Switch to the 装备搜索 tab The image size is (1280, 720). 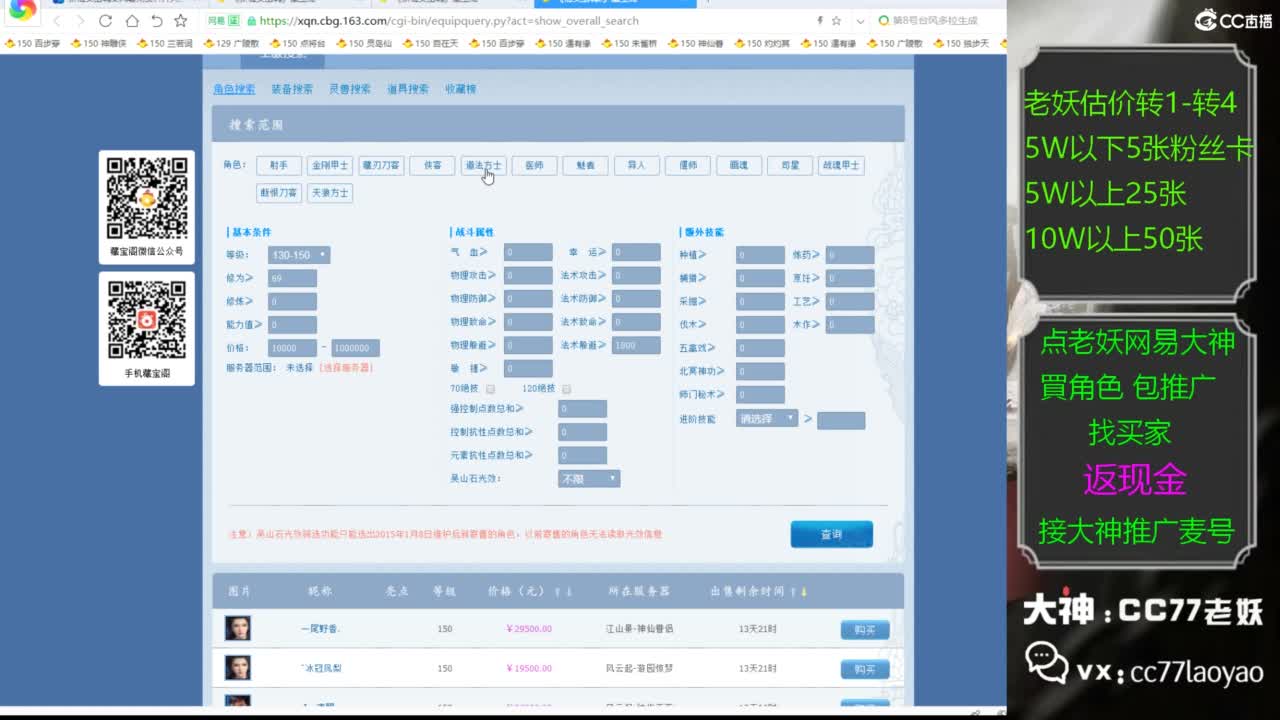[292, 89]
